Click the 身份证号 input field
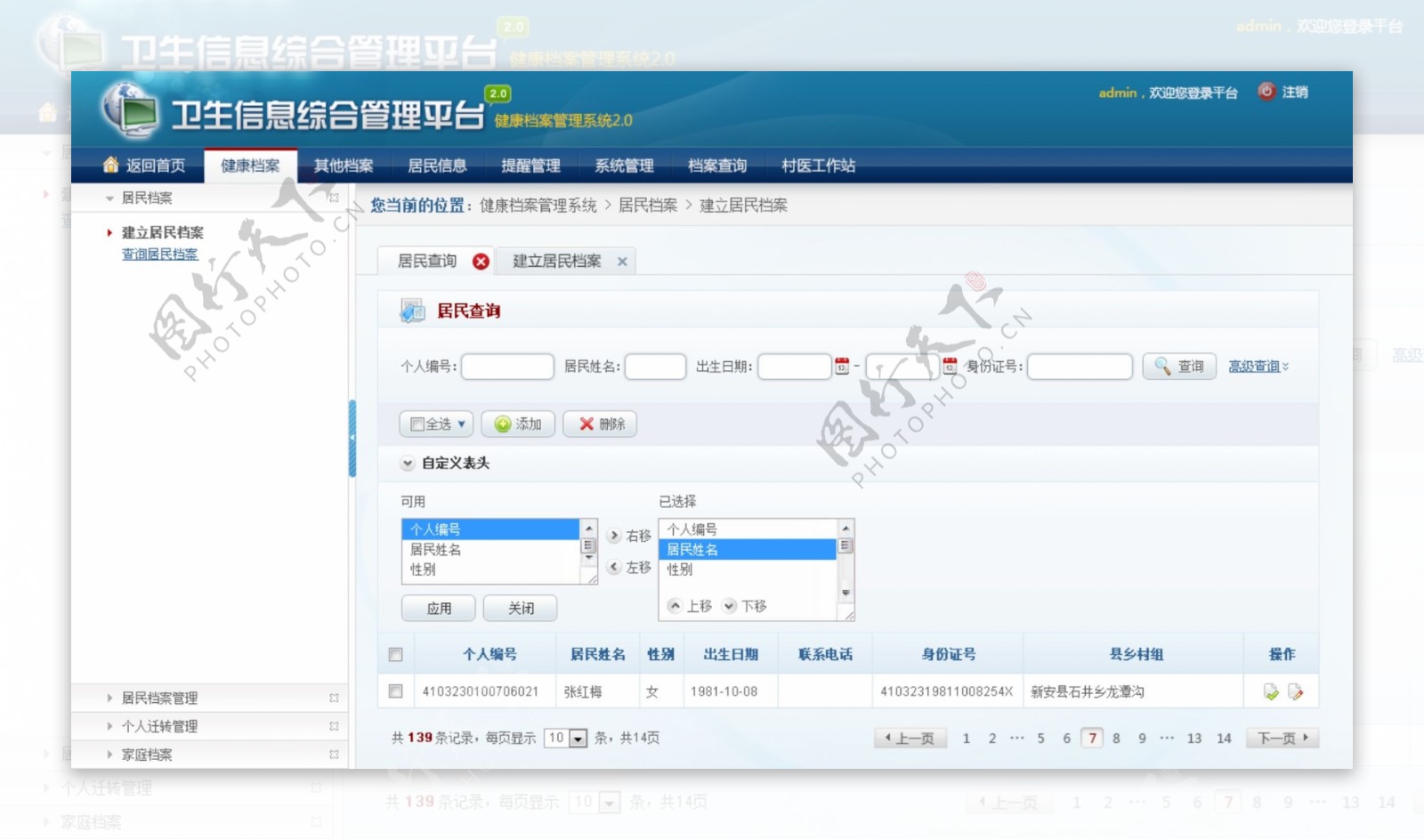 (x=1080, y=367)
